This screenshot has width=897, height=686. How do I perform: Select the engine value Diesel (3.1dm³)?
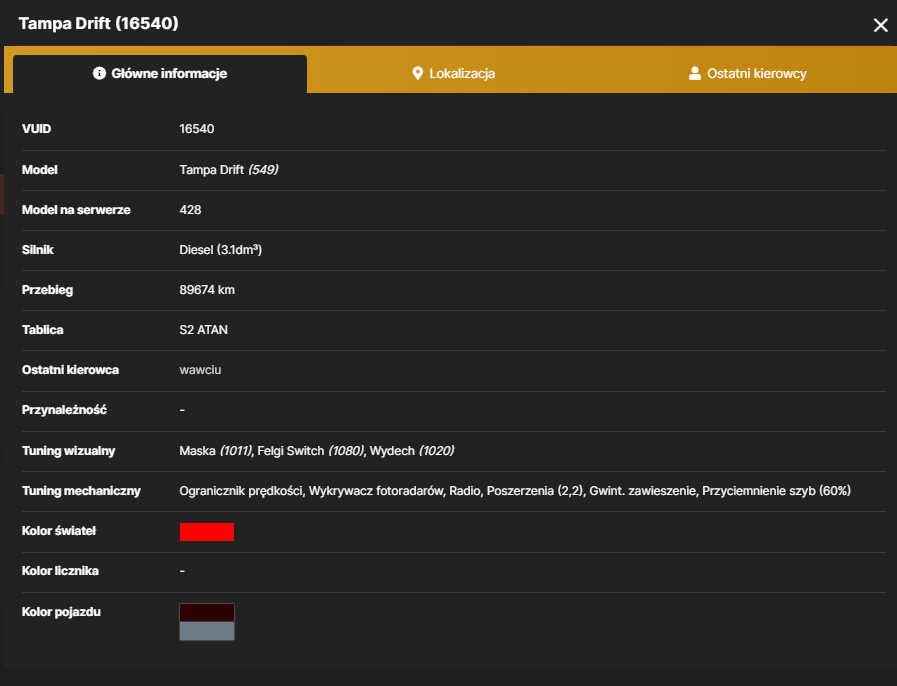(220, 249)
